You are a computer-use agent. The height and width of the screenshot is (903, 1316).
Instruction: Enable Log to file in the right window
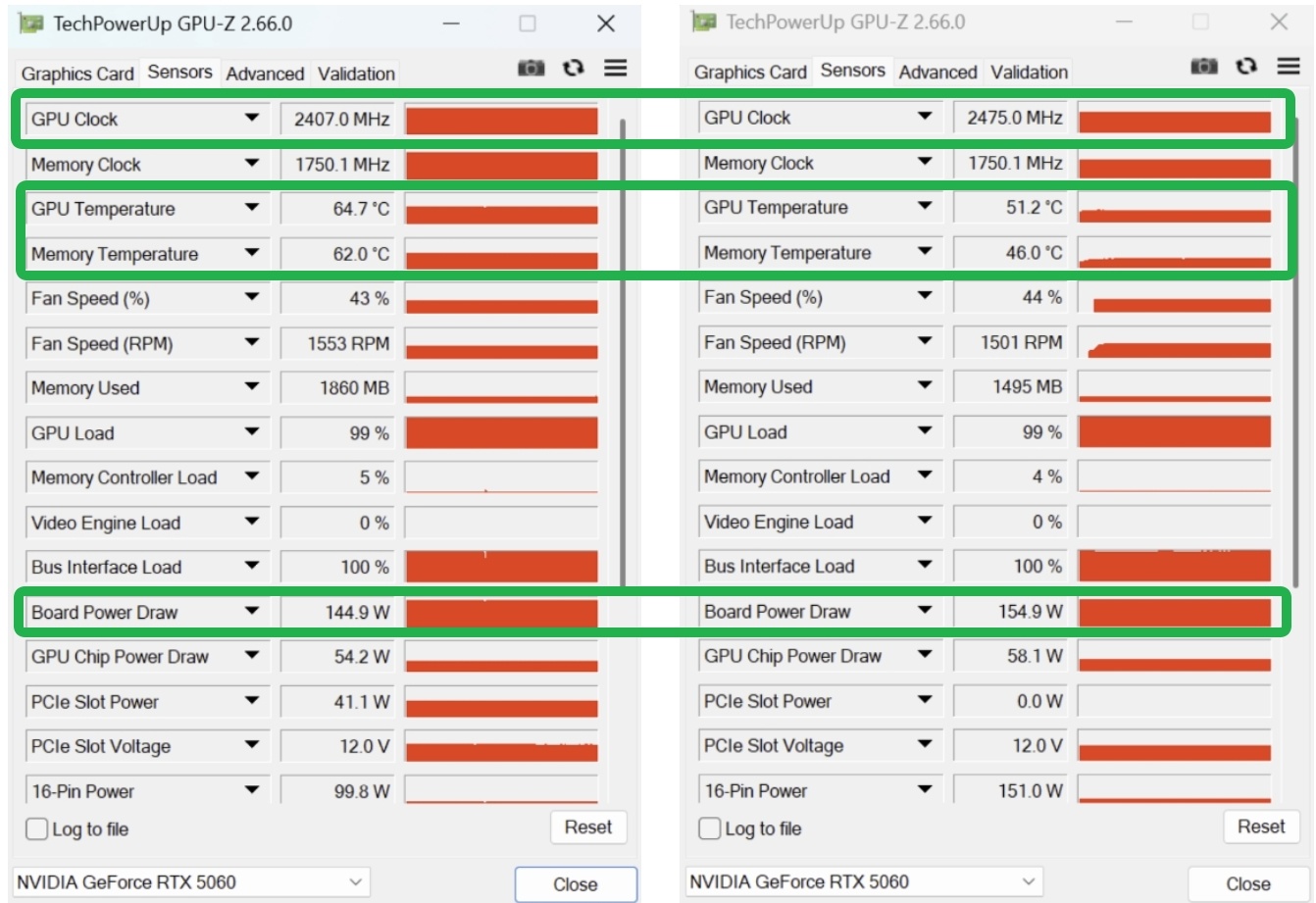[x=709, y=828]
